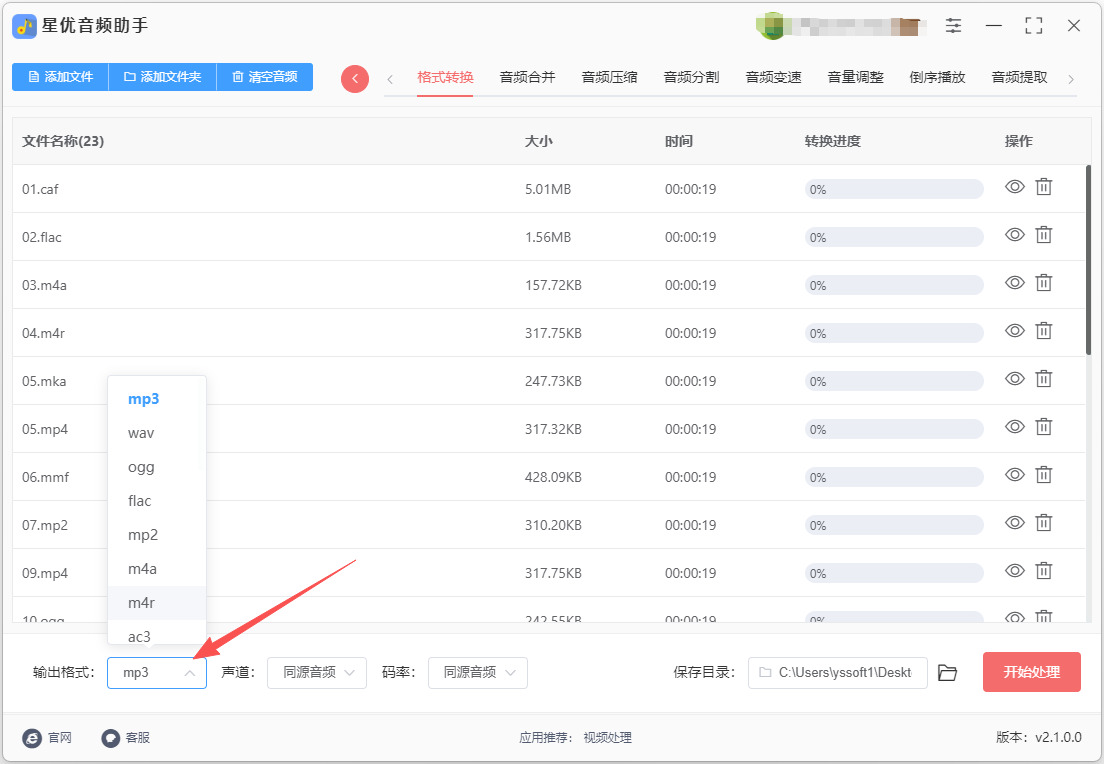The image size is (1104, 764).
Task: Preview the 07.mp2 file with eye icon
Action: click(x=1014, y=522)
